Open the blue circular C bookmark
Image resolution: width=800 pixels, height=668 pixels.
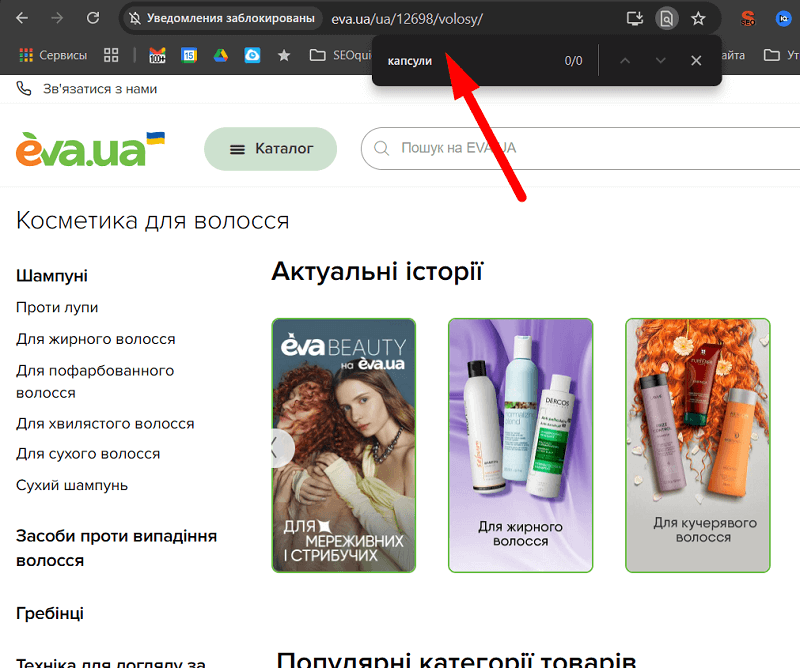pyautogui.click(x=252, y=55)
